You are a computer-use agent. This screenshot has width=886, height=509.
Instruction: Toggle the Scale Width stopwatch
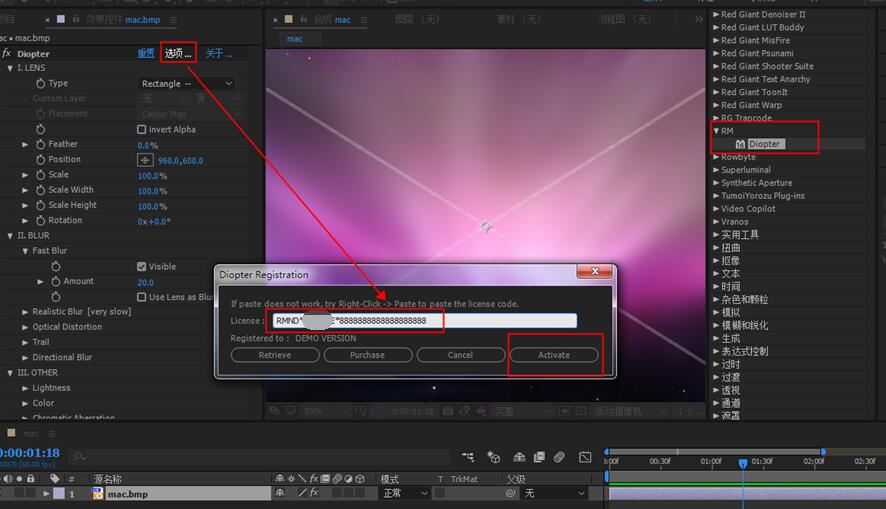(41, 190)
